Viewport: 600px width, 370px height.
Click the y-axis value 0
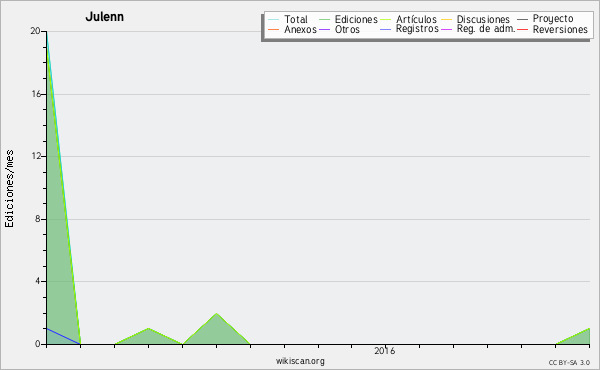coord(38,344)
